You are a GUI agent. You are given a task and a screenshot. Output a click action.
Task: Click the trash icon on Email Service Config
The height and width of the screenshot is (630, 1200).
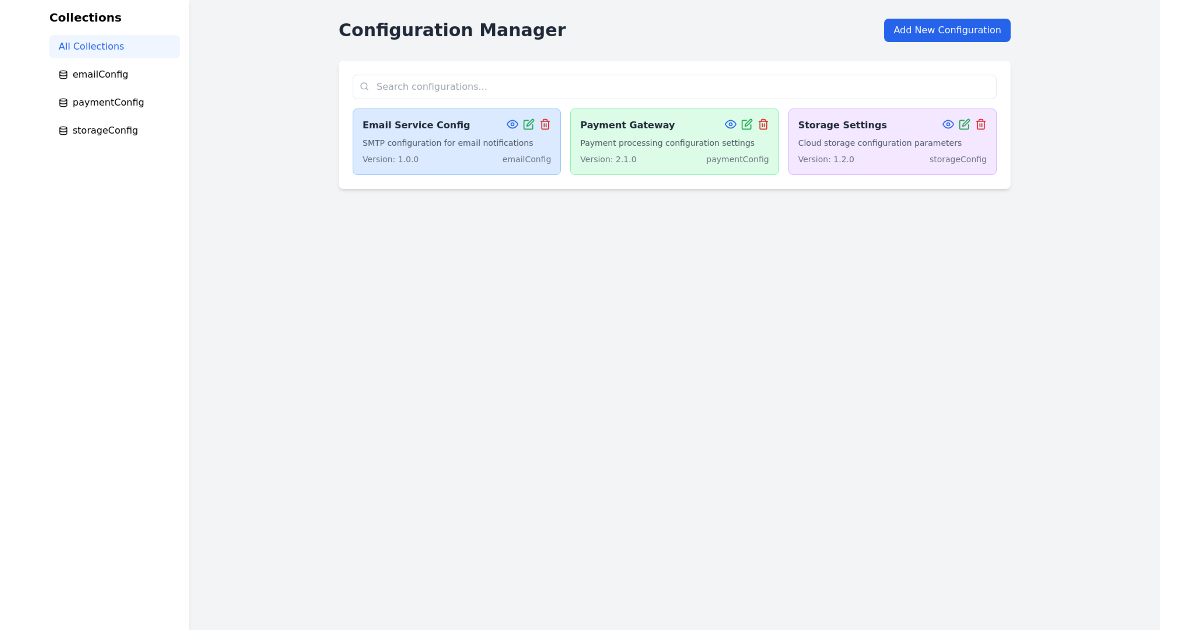coord(545,124)
